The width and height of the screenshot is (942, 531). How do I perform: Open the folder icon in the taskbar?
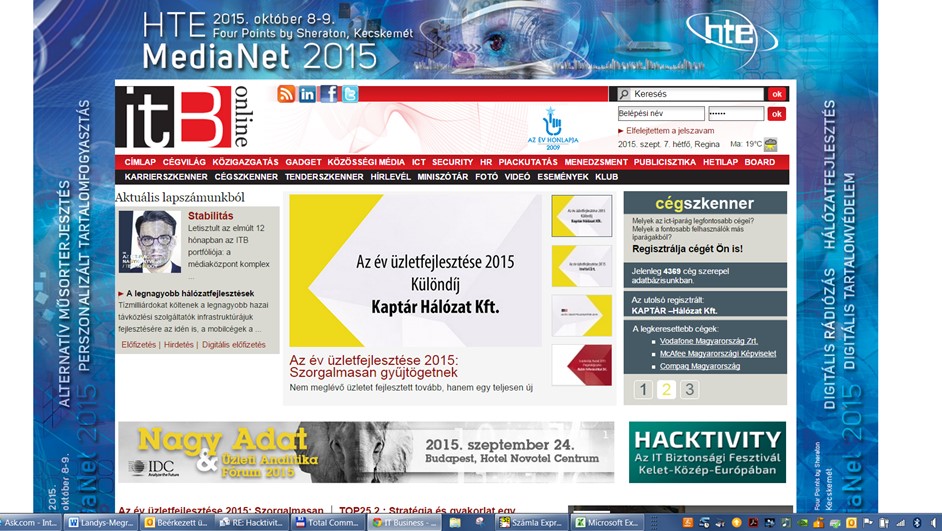pos(455,523)
